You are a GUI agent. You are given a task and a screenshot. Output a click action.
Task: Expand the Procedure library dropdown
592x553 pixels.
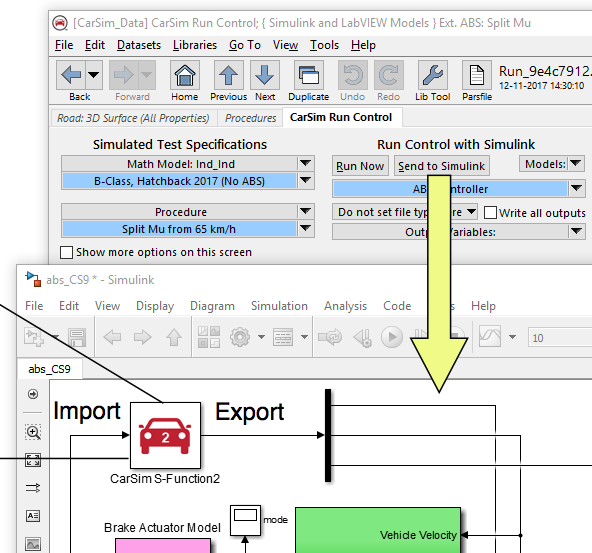click(305, 211)
